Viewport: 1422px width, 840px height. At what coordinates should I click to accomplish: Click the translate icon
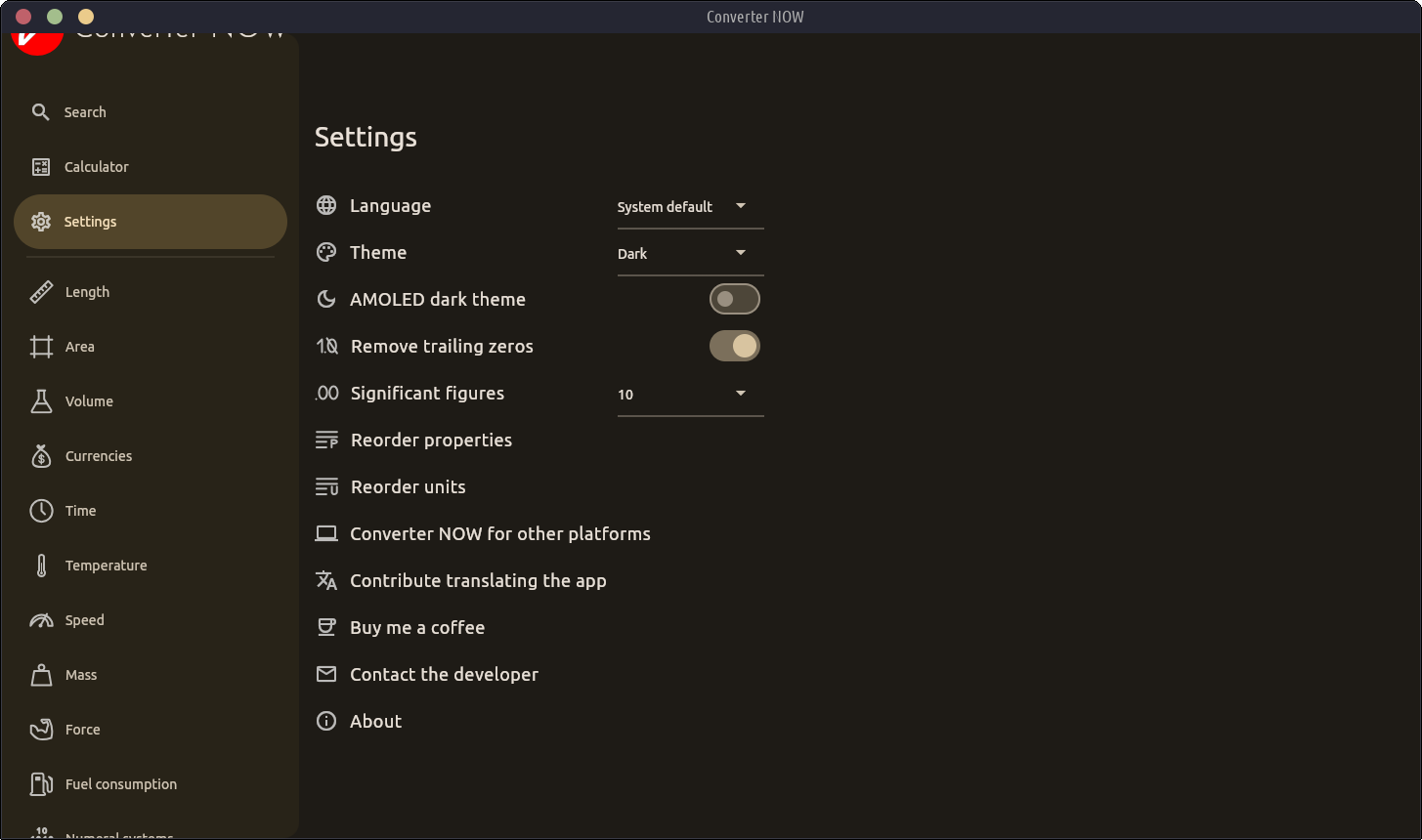click(x=326, y=580)
